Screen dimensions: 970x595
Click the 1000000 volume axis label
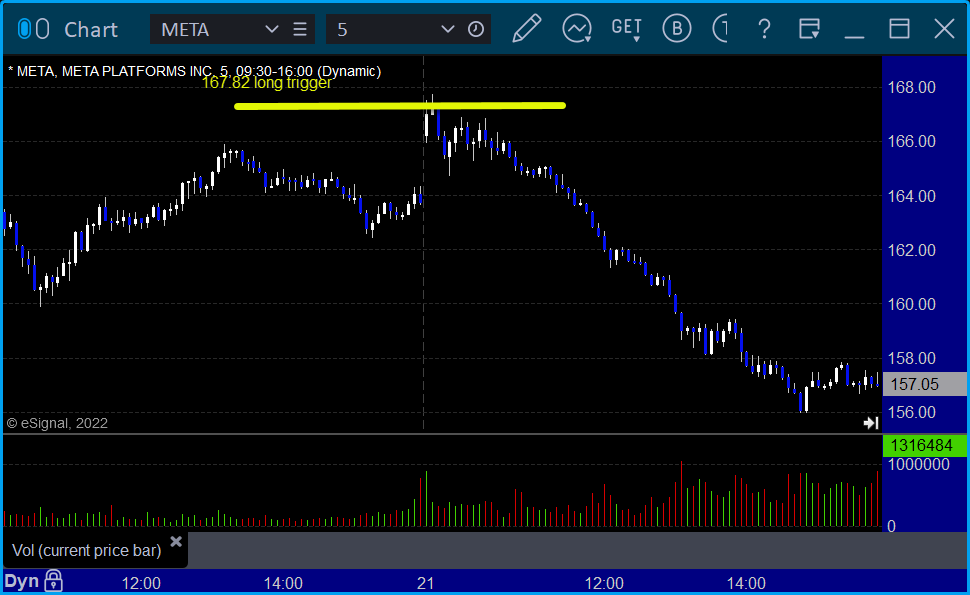(x=919, y=464)
